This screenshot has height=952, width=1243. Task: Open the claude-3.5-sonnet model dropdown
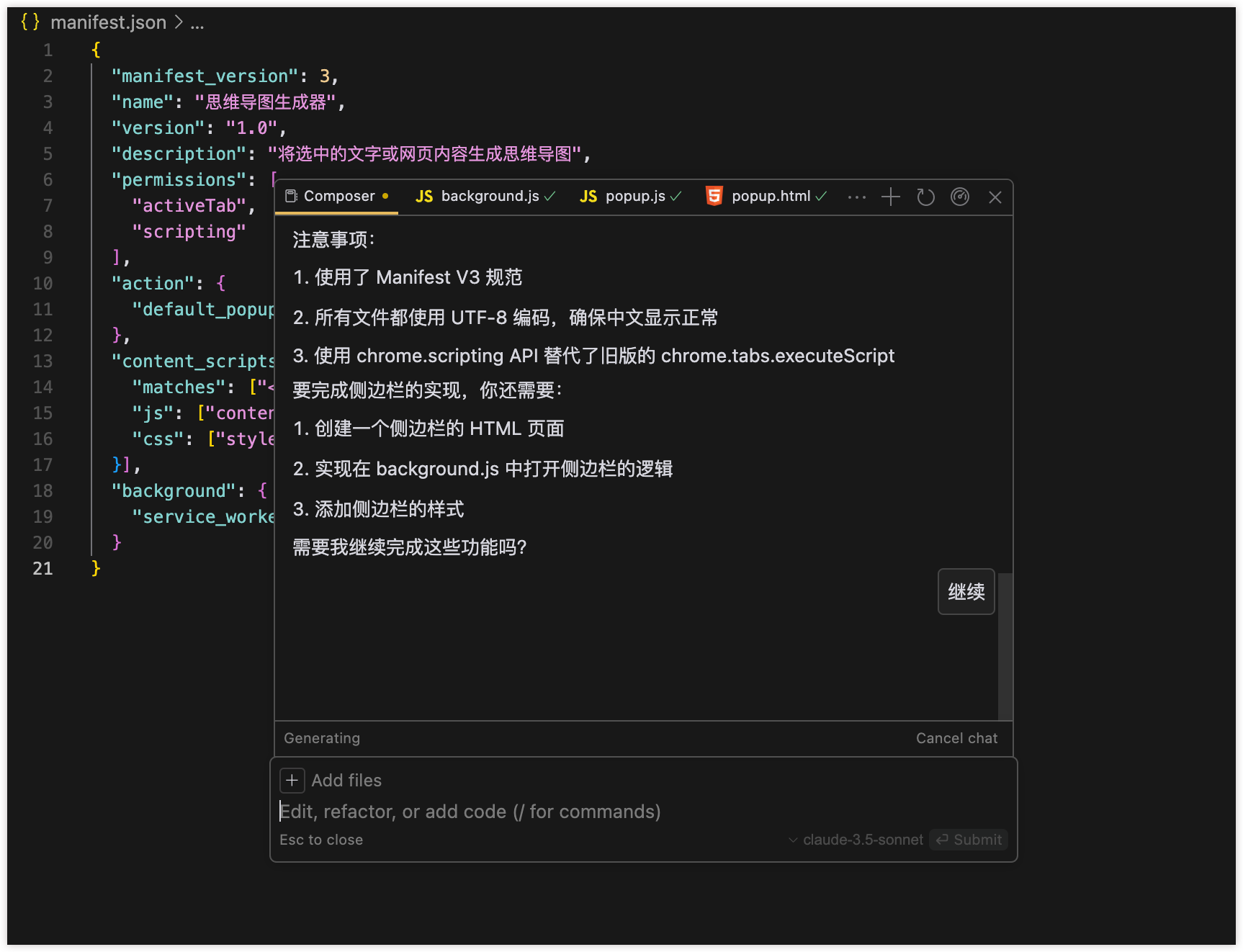click(x=856, y=840)
